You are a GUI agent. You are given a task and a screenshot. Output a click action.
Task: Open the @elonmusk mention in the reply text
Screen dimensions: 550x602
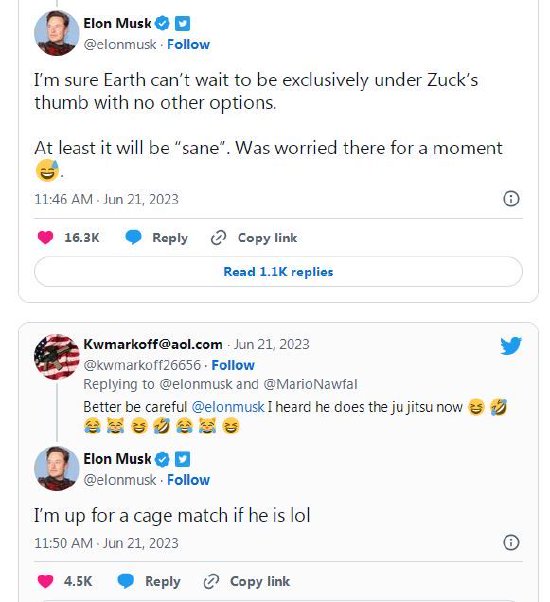pyautogui.click(x=228, y=407)
